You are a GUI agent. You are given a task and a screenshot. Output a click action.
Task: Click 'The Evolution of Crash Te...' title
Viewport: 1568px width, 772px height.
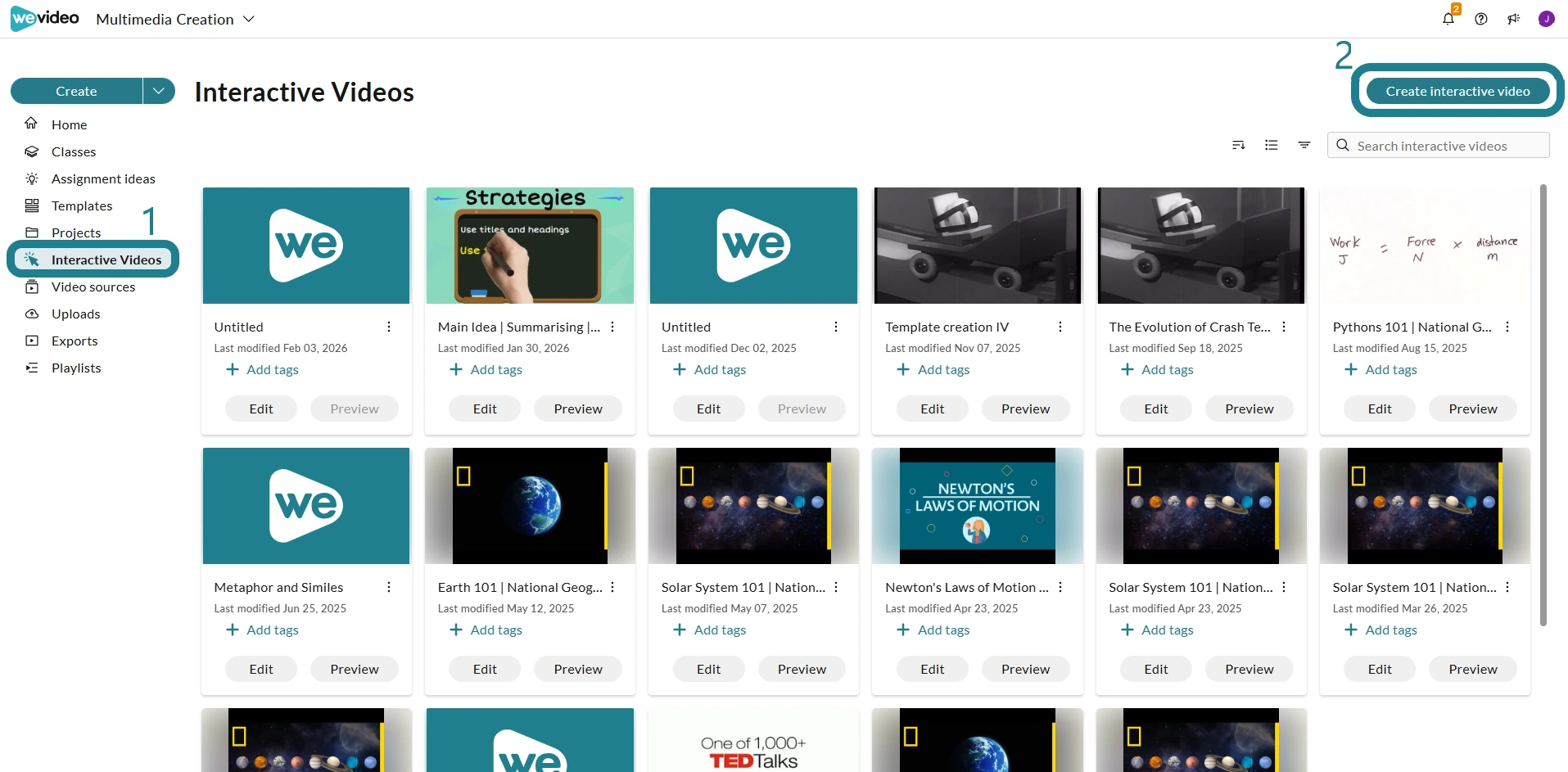[x=1190, y=327]
